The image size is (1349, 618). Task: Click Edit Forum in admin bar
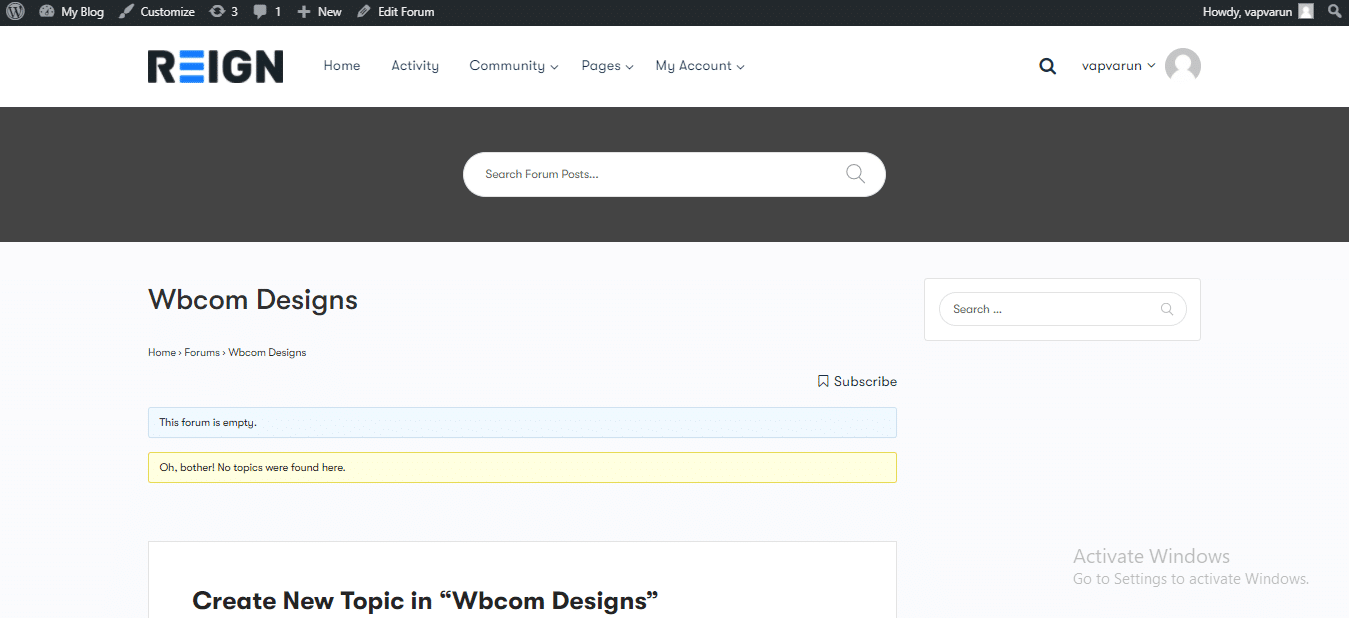click(396, 12)
